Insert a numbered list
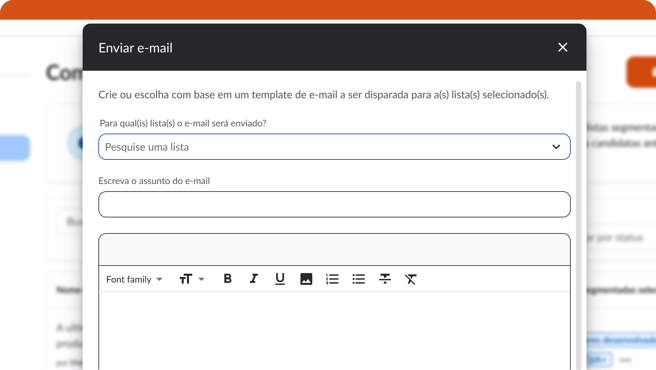Viewport: 656px width, 370px height. coord(332,279)
